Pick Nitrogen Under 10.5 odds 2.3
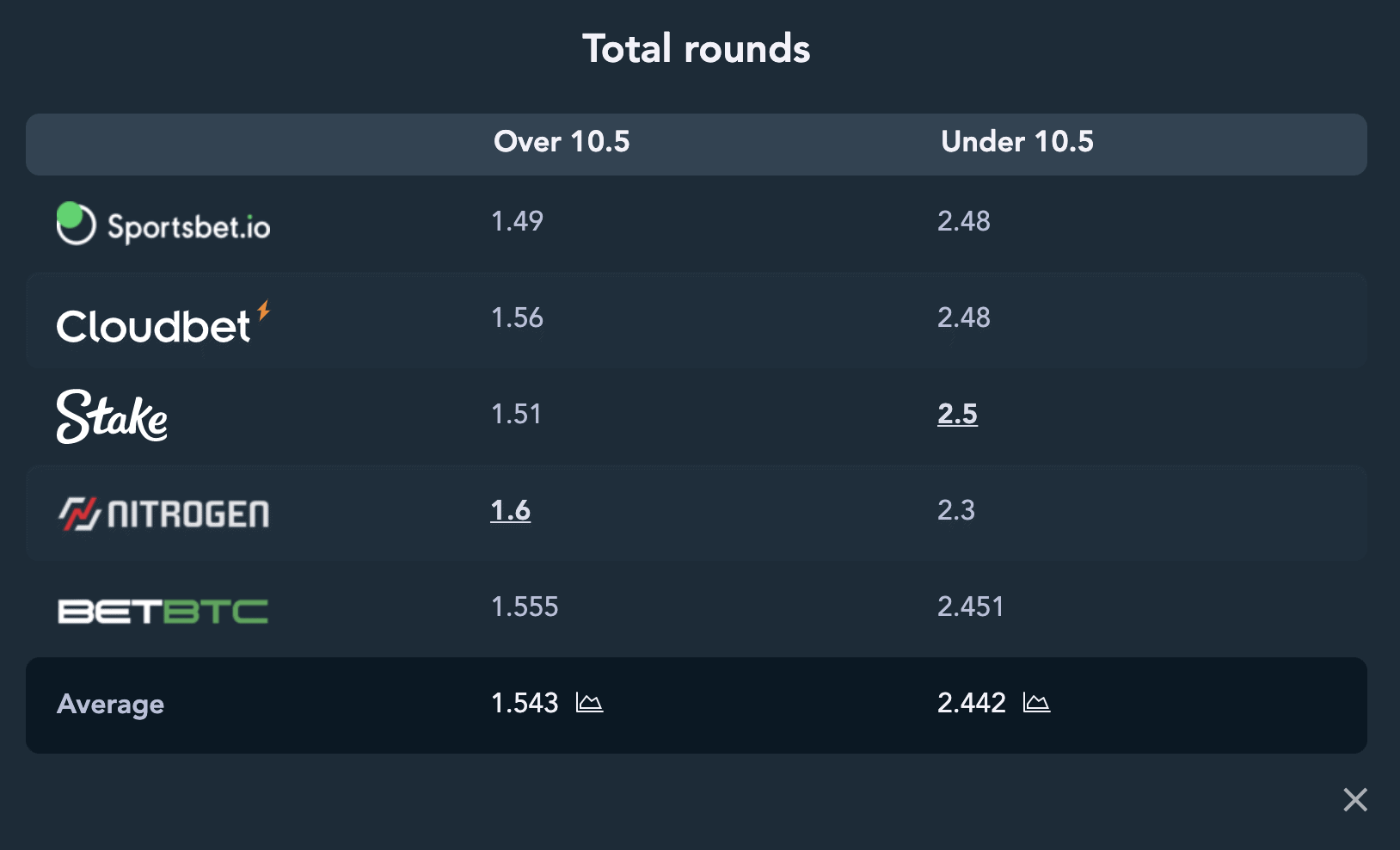 pos(956,510)
